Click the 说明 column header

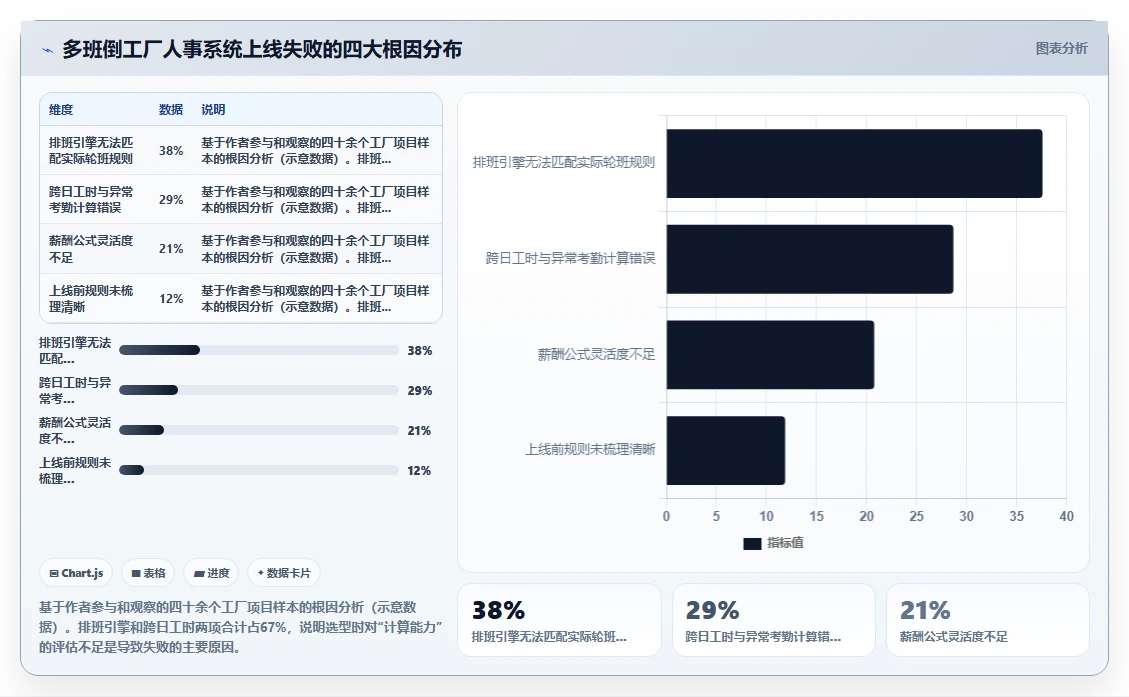click(x=213, y=109)
